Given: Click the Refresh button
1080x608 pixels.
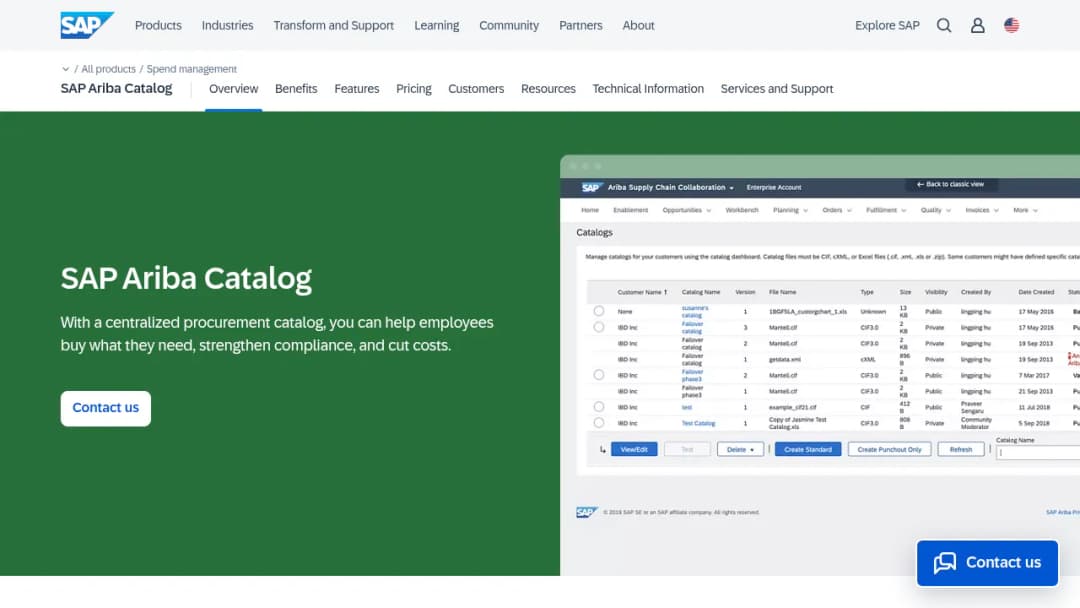Looking at the screenshot, I should click(x=960, y=450).
